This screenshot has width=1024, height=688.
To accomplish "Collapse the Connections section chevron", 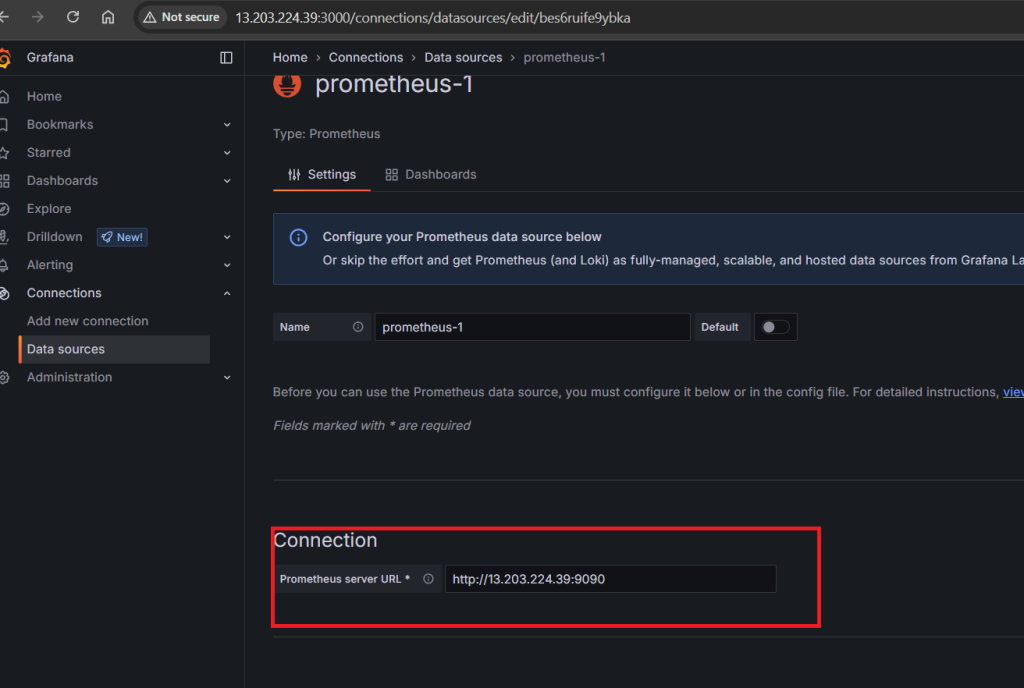I will pyautogui.click(x=227, y=293).
